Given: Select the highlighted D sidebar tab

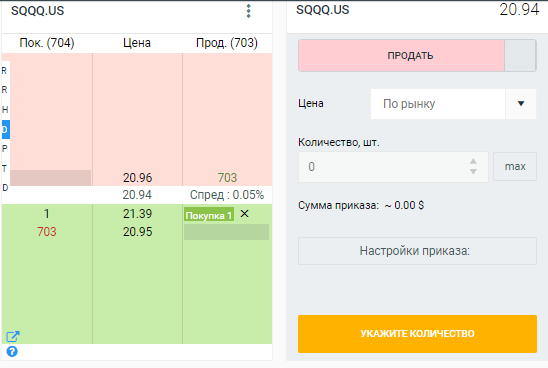Looking at the screenshot, I should pyautogui.click(x=5, y=130).
